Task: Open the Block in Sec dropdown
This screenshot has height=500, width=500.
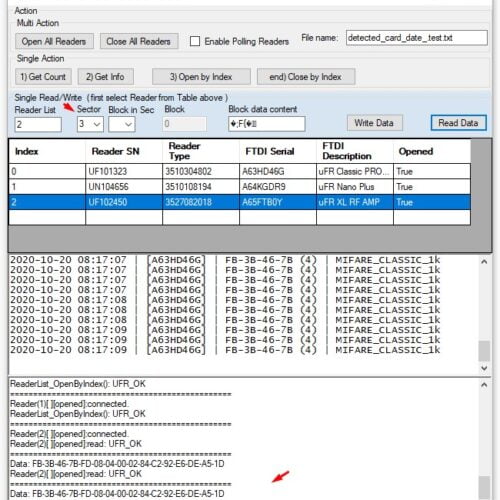Action: 122,124
